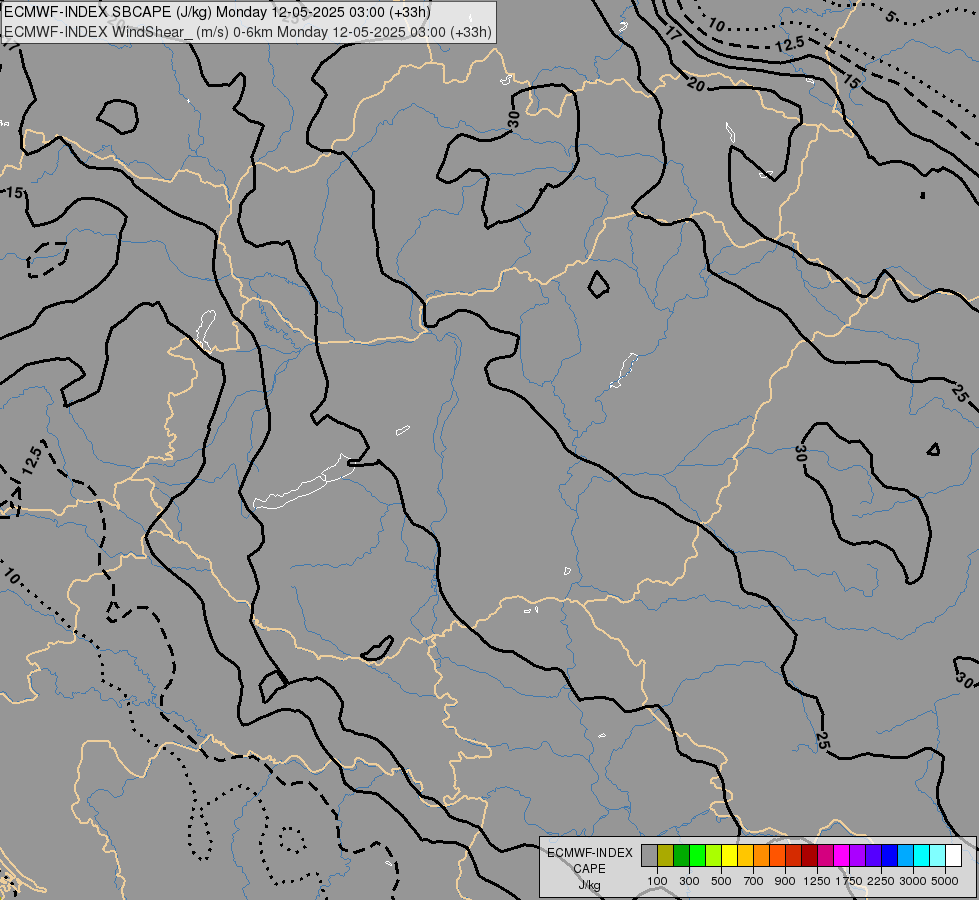Click the olive legend swatch after 100
Image resolution: width=979 pixels, height=900 pixels.
coord(666,855)
